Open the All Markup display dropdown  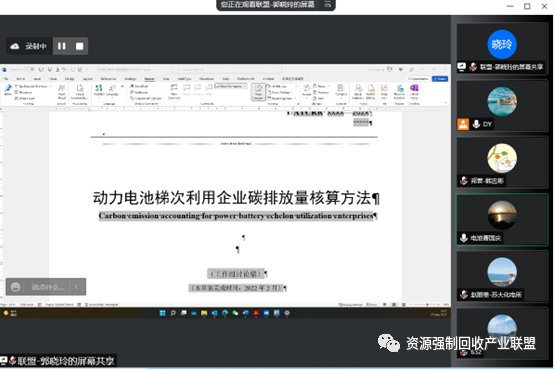click(281, 86)
